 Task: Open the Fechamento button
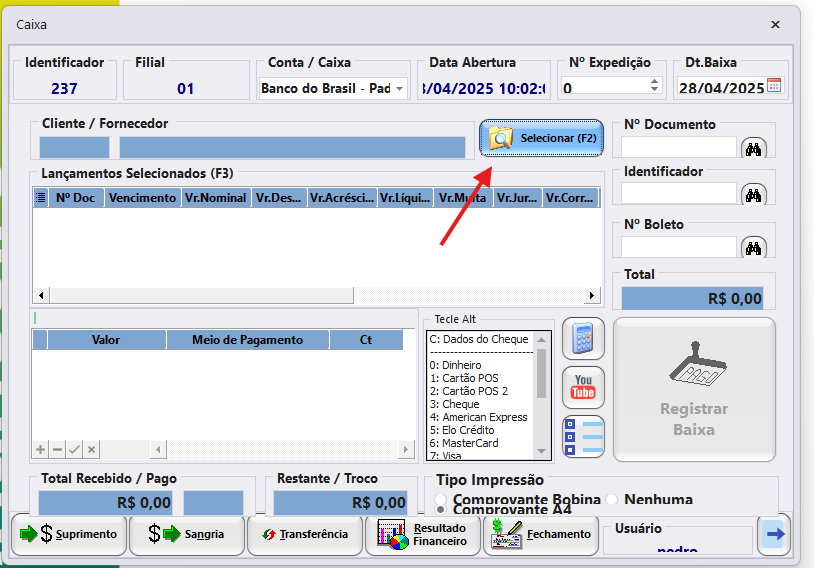541,534
